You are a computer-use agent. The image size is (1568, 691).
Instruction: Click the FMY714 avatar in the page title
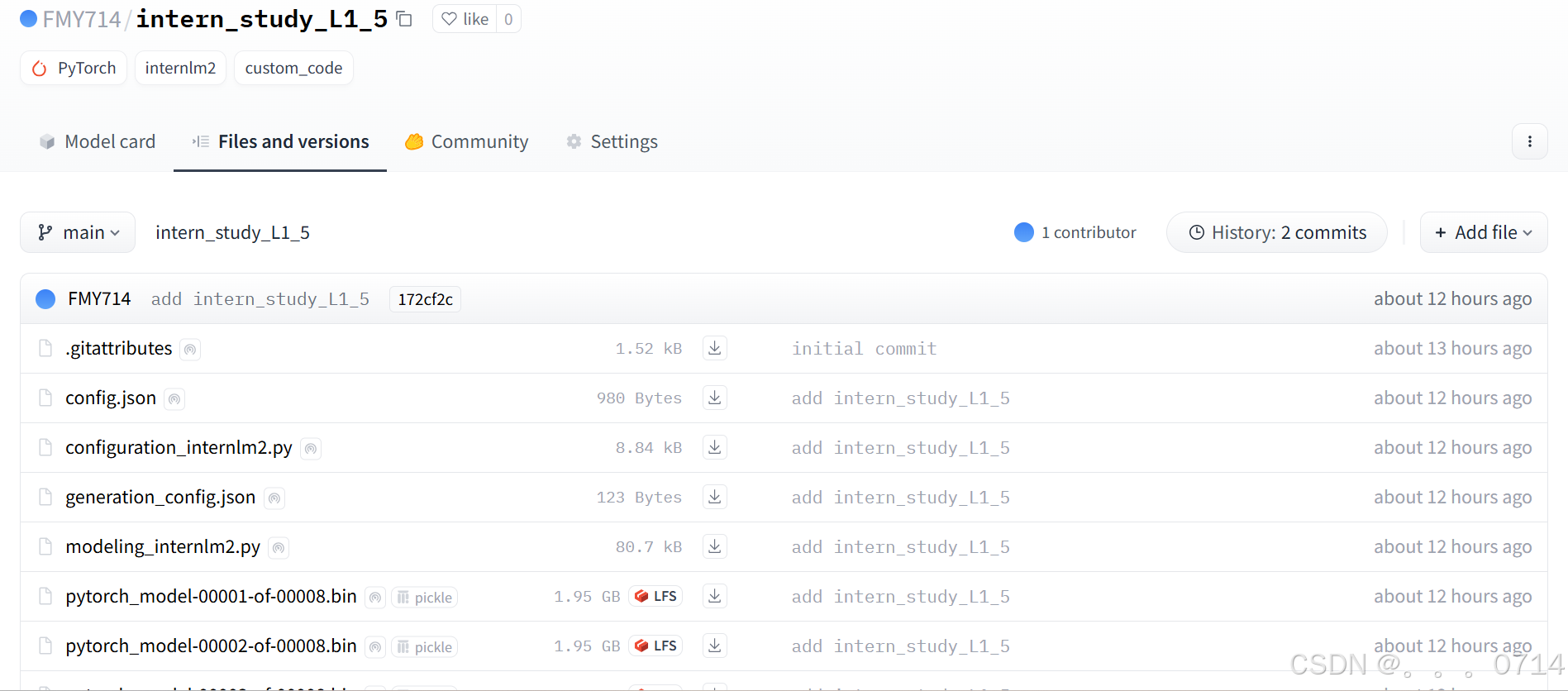[28, 18]
